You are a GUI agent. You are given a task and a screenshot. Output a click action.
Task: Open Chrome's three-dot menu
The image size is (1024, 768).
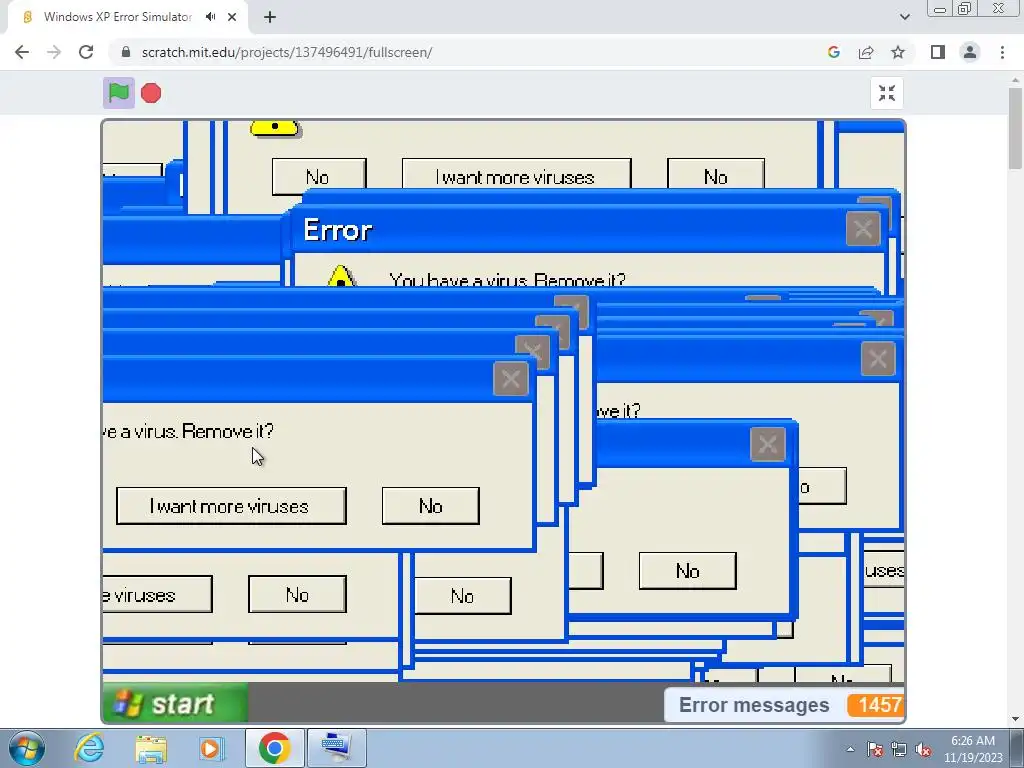(1002, 52)
